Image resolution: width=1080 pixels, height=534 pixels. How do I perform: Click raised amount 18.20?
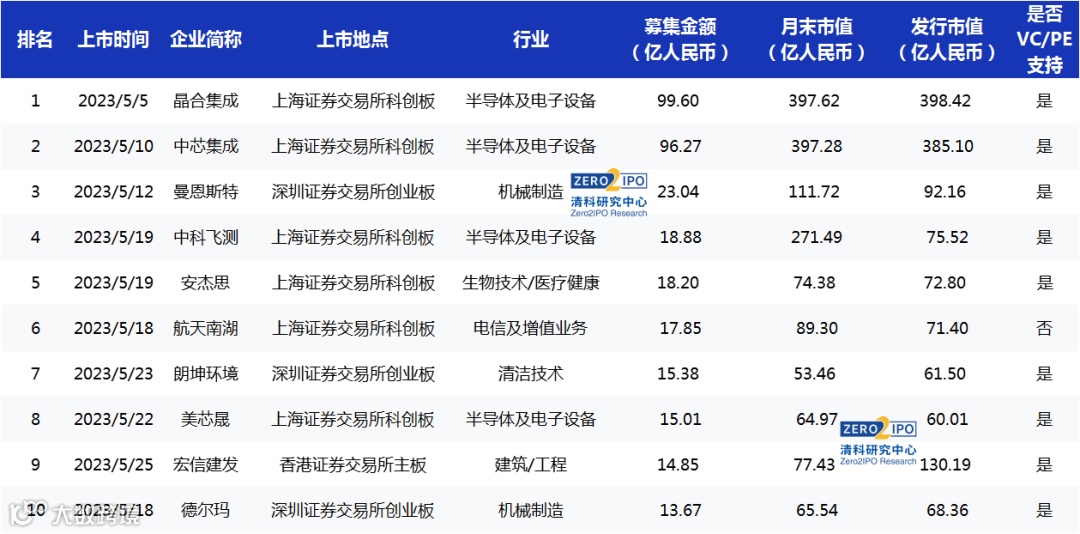coord(678,283)
